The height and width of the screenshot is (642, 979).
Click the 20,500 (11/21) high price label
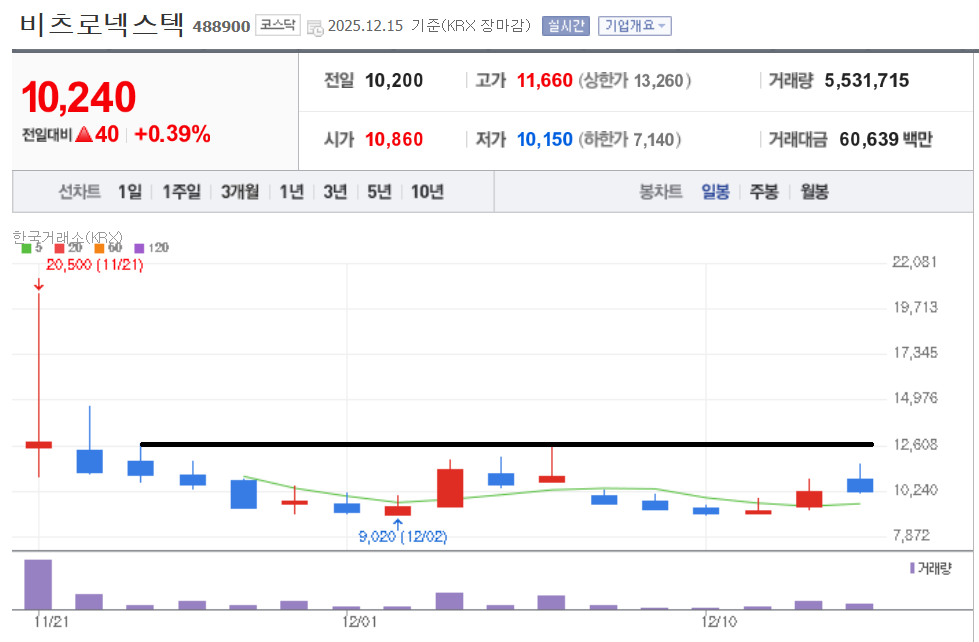coord(95,265)
